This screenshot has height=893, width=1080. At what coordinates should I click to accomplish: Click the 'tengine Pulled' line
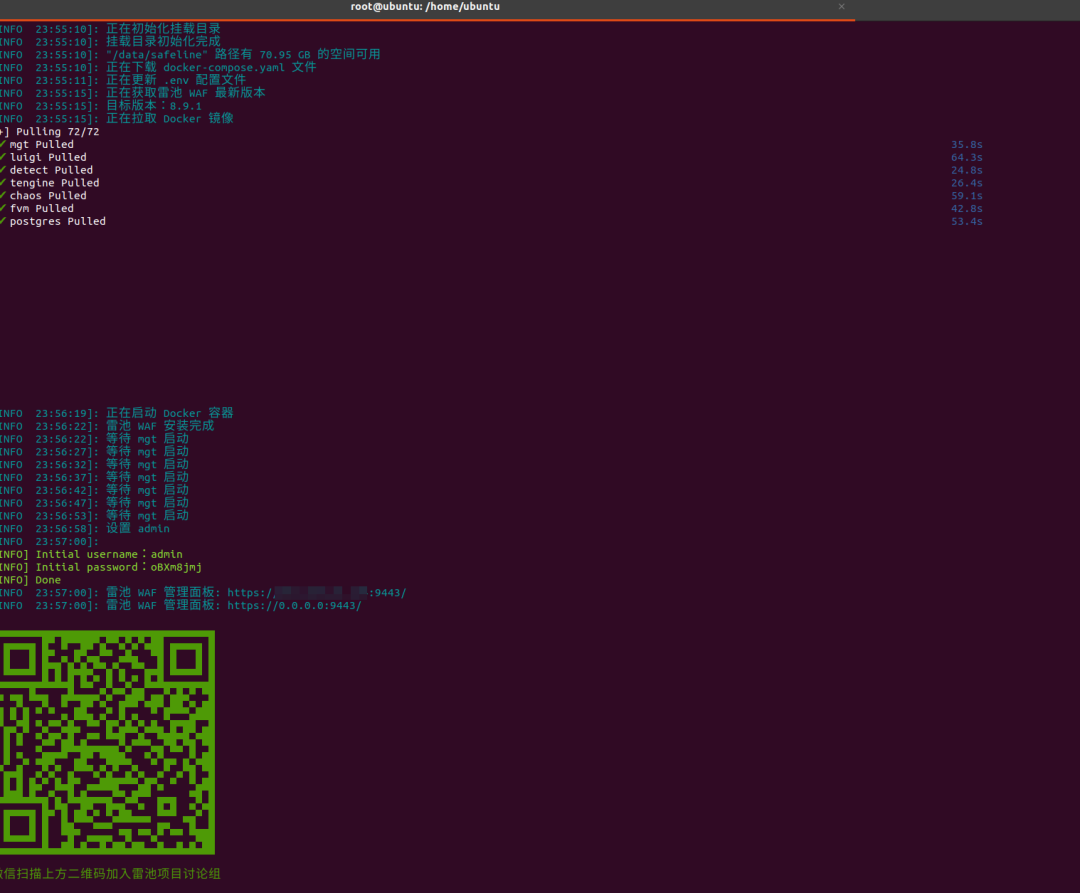(50, 183)
